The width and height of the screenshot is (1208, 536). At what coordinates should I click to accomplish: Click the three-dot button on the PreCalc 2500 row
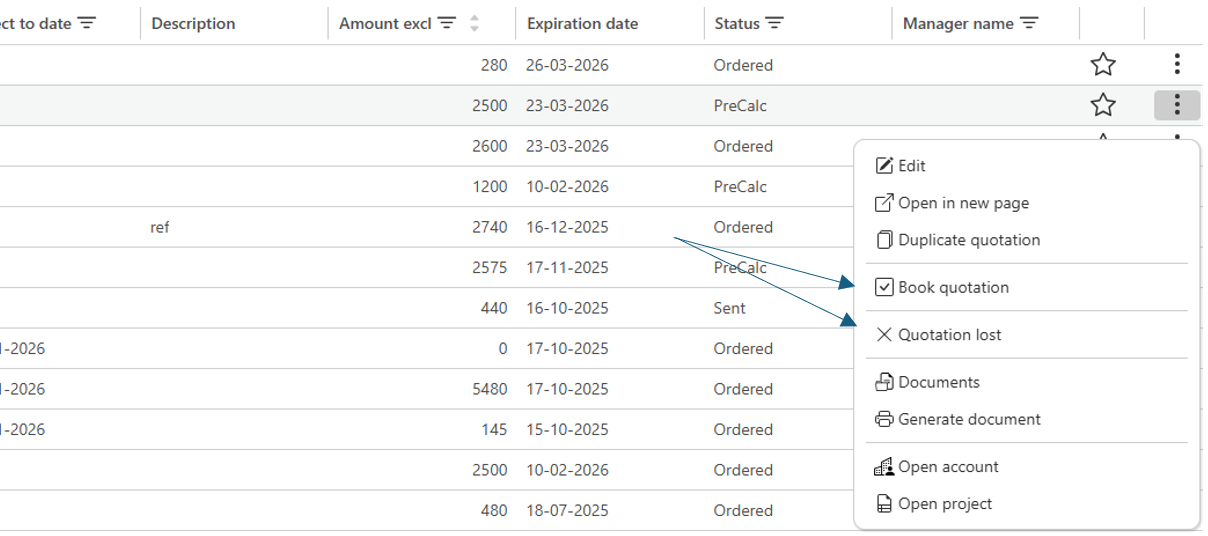[x=1177, y=105]
